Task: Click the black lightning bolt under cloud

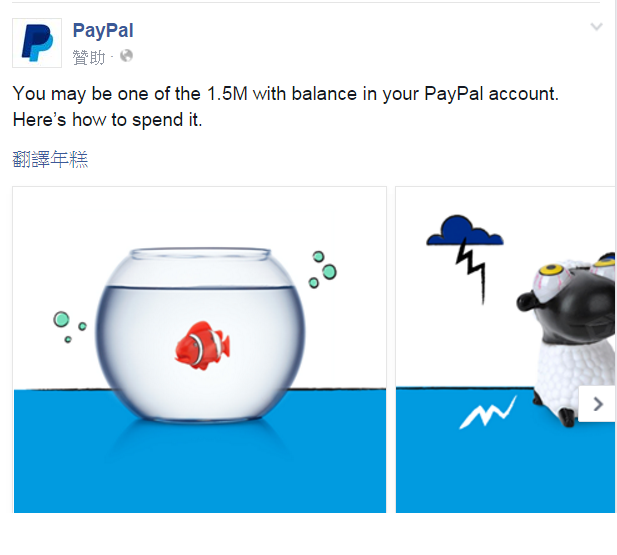Action: (471, 272)
